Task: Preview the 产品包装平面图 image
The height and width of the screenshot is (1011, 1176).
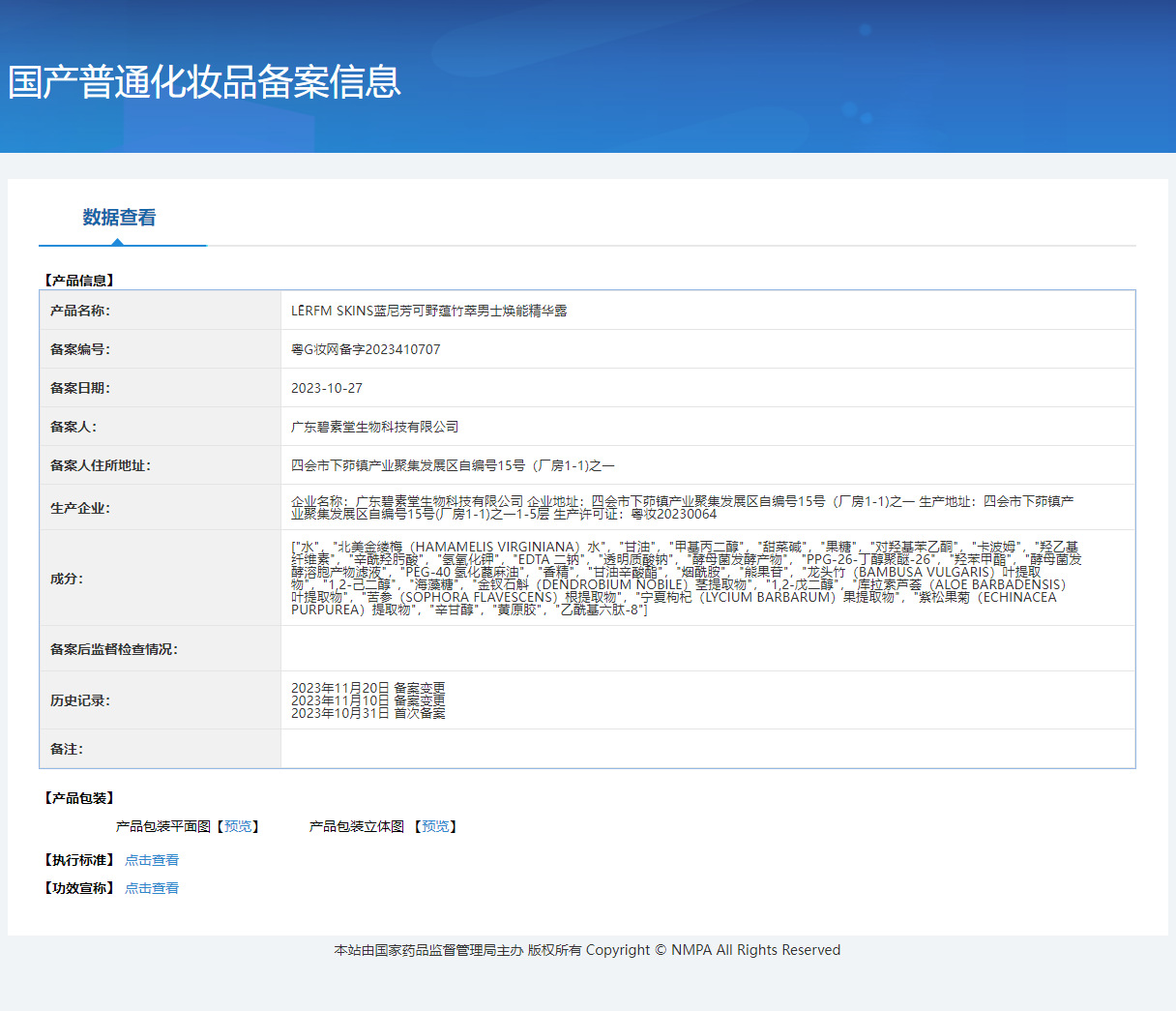Action: point(238,826)
